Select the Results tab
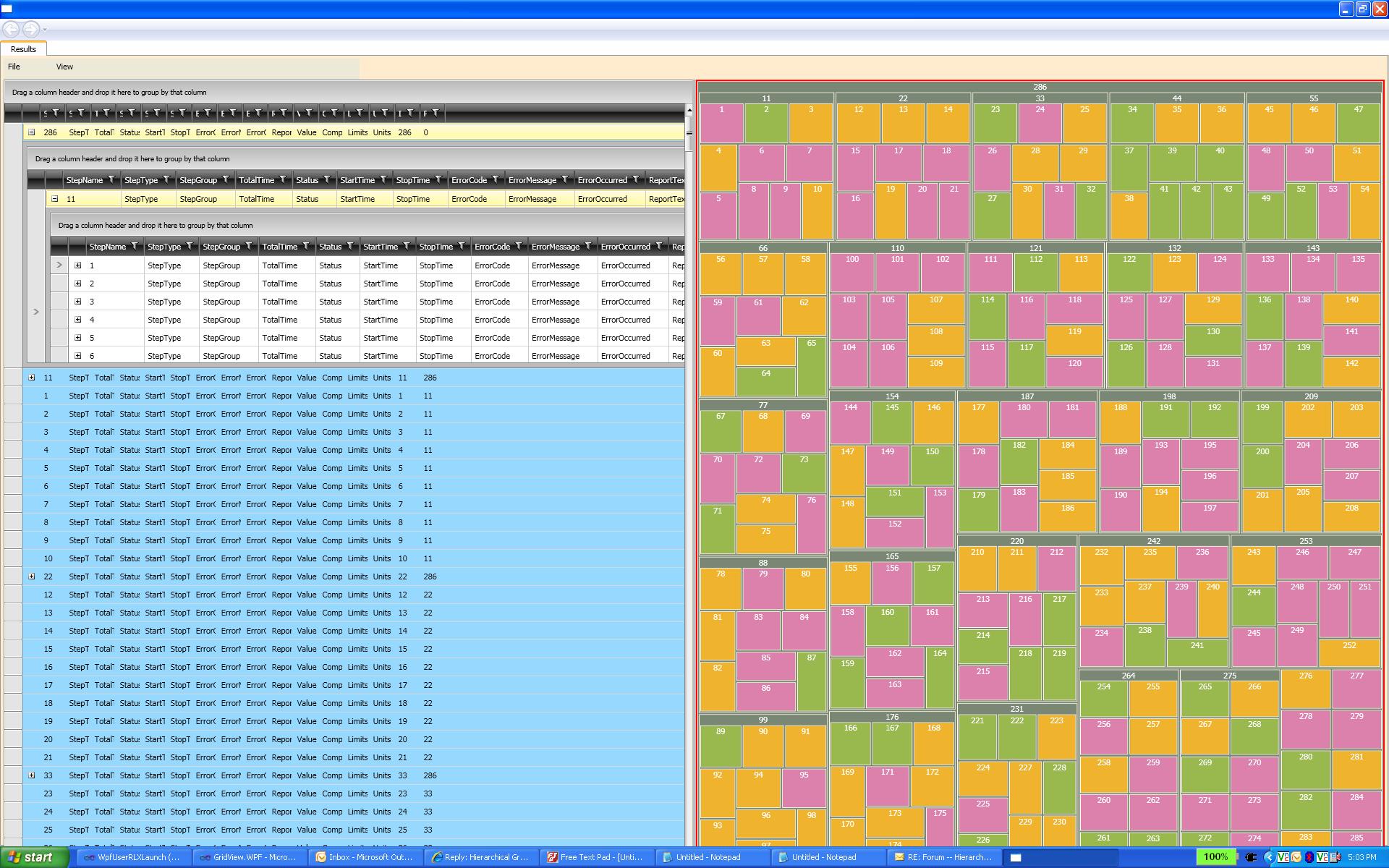 [x=23, y=49]
